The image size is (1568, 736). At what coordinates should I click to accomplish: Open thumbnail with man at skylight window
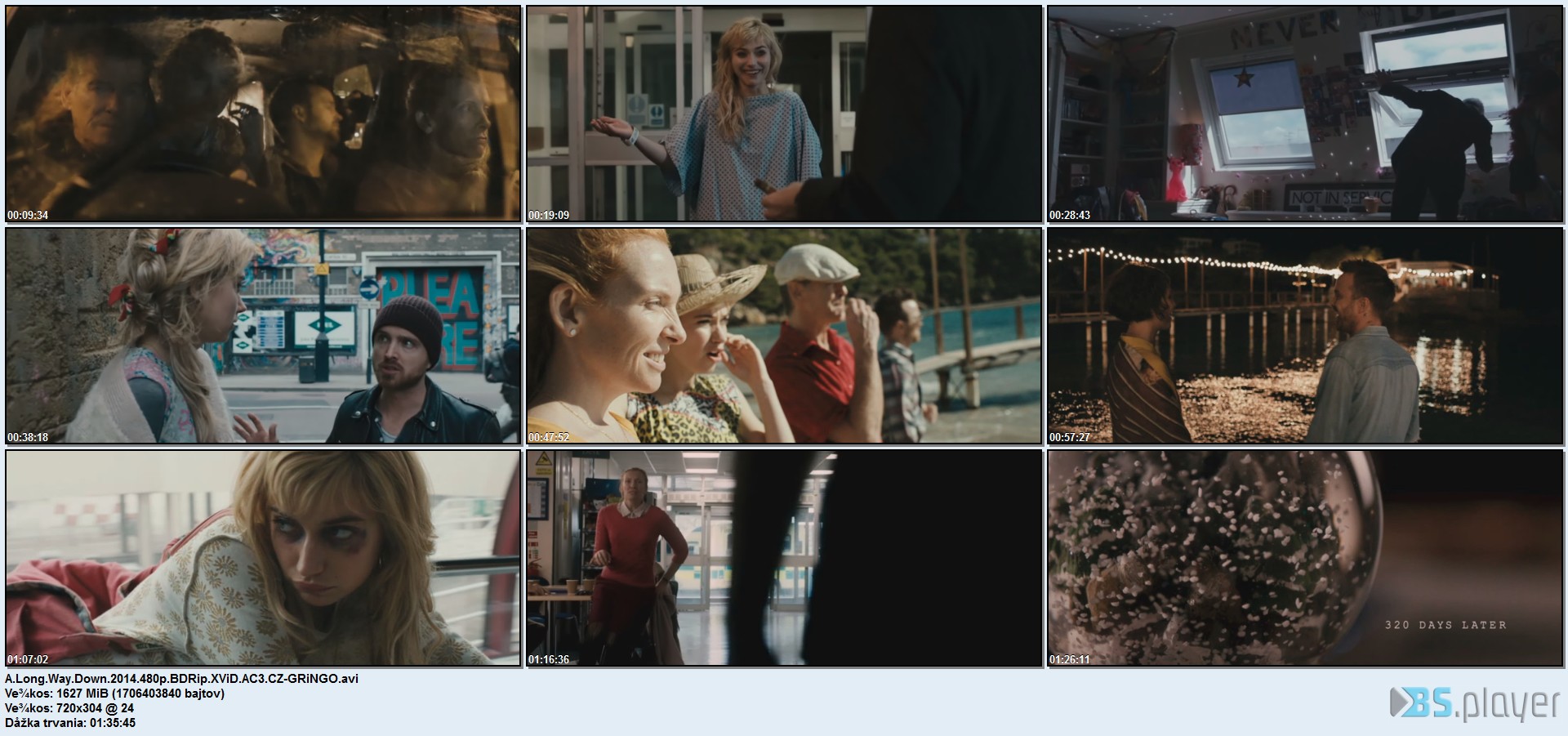(x=1305, y=114)
